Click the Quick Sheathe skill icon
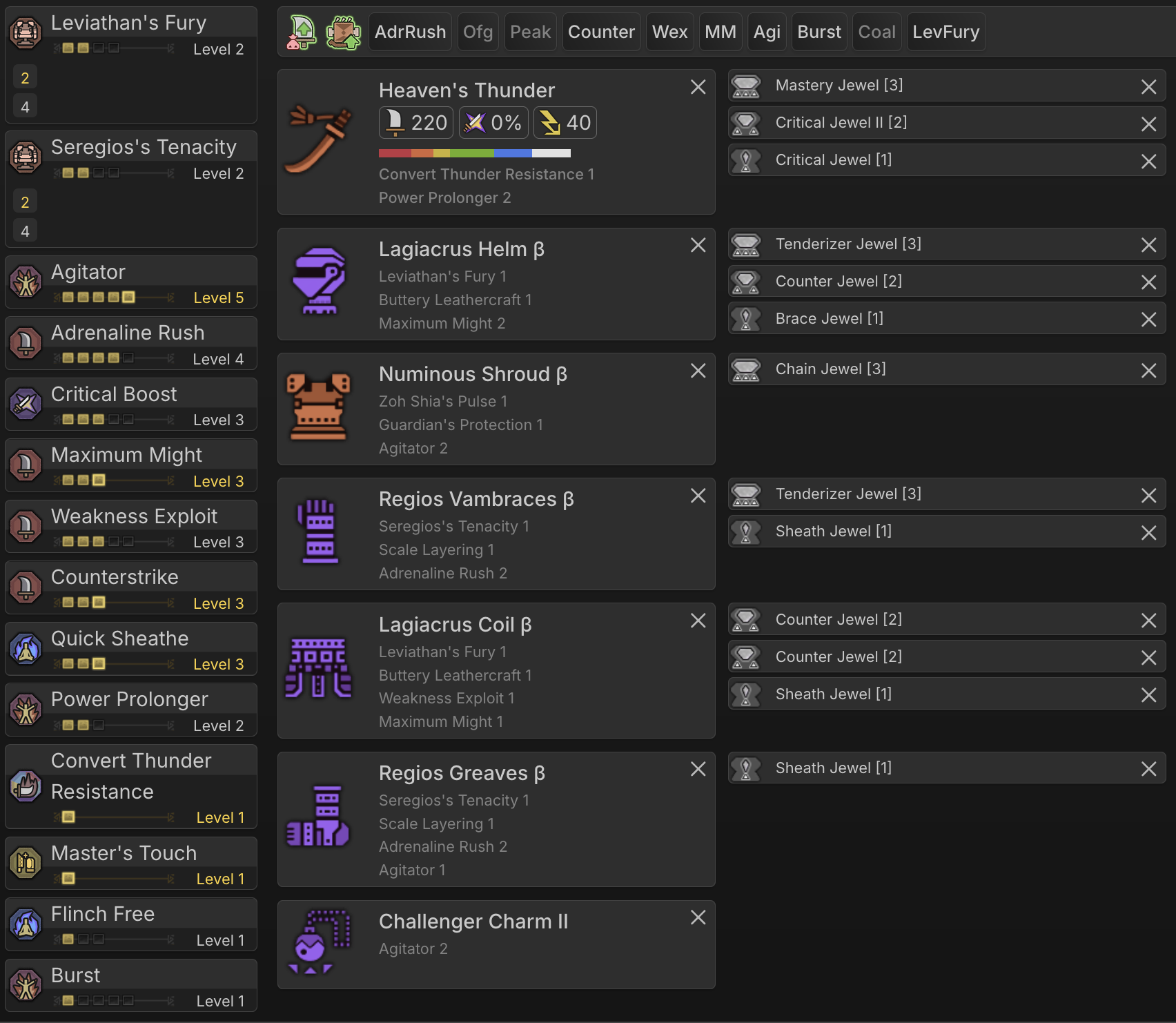 (x=26, y=648)
